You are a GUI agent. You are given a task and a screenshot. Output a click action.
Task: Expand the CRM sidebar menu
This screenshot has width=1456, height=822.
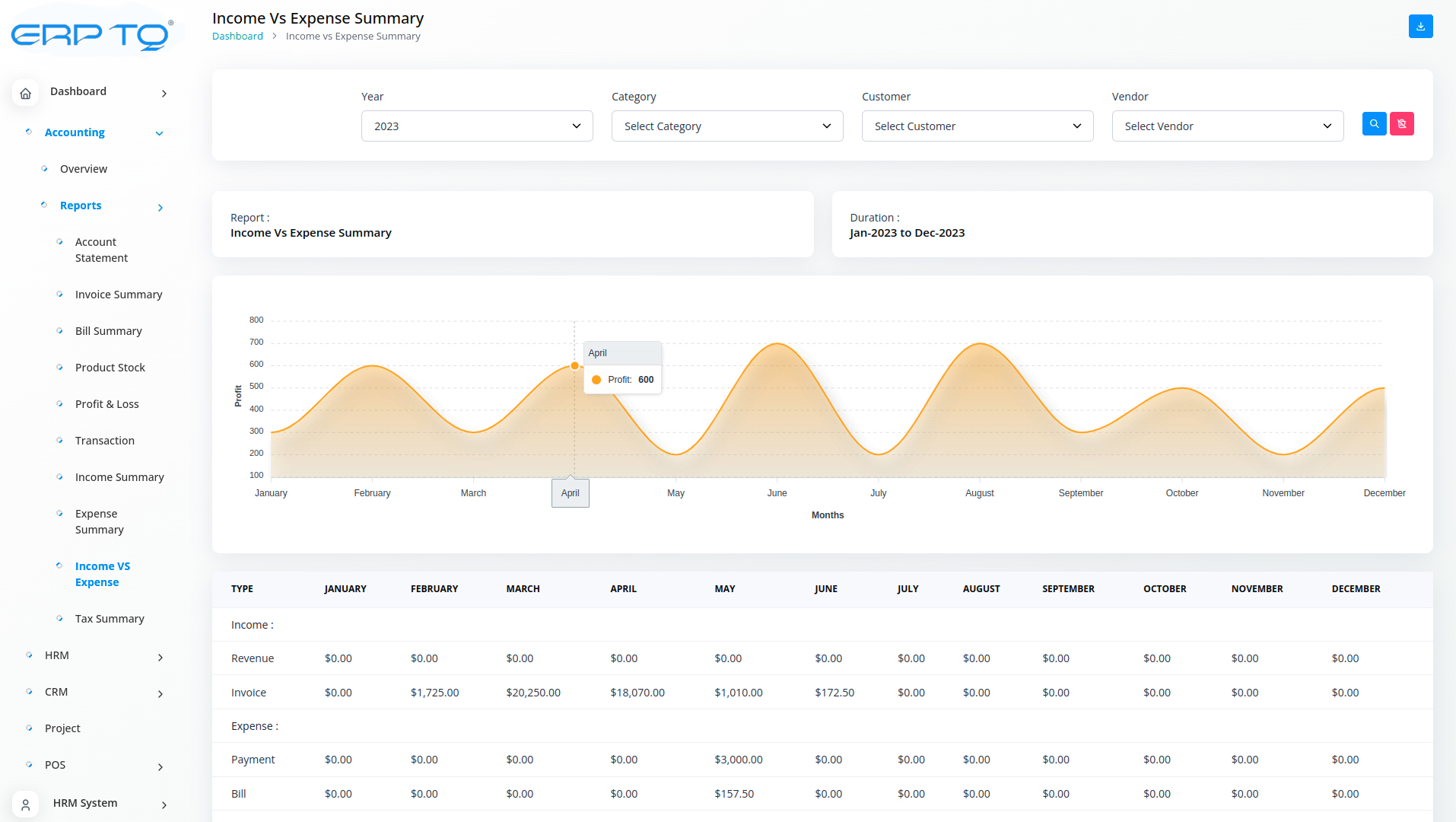(x=160, y=693)
